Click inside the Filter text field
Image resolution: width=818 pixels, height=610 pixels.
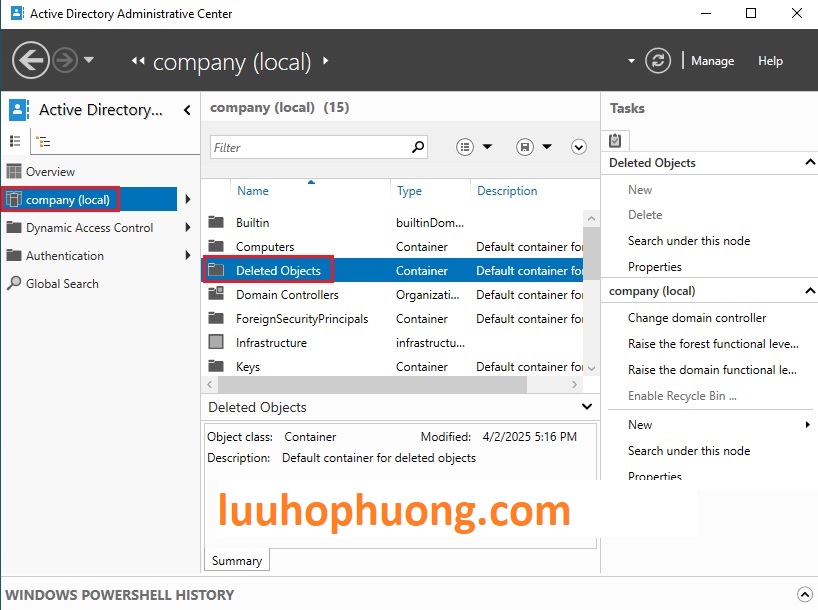(310, 147)
